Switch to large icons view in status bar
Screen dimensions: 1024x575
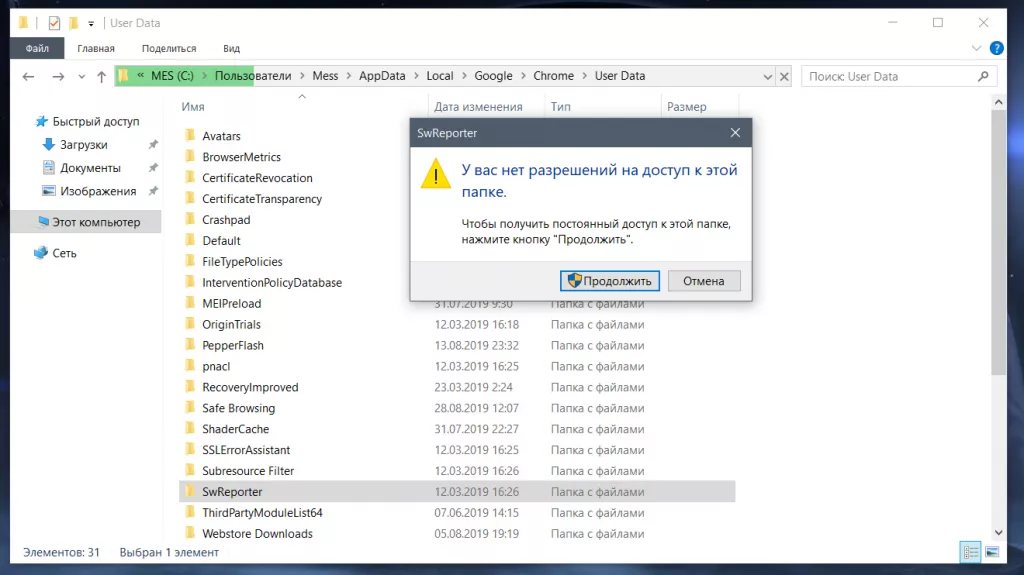point(992,552)
